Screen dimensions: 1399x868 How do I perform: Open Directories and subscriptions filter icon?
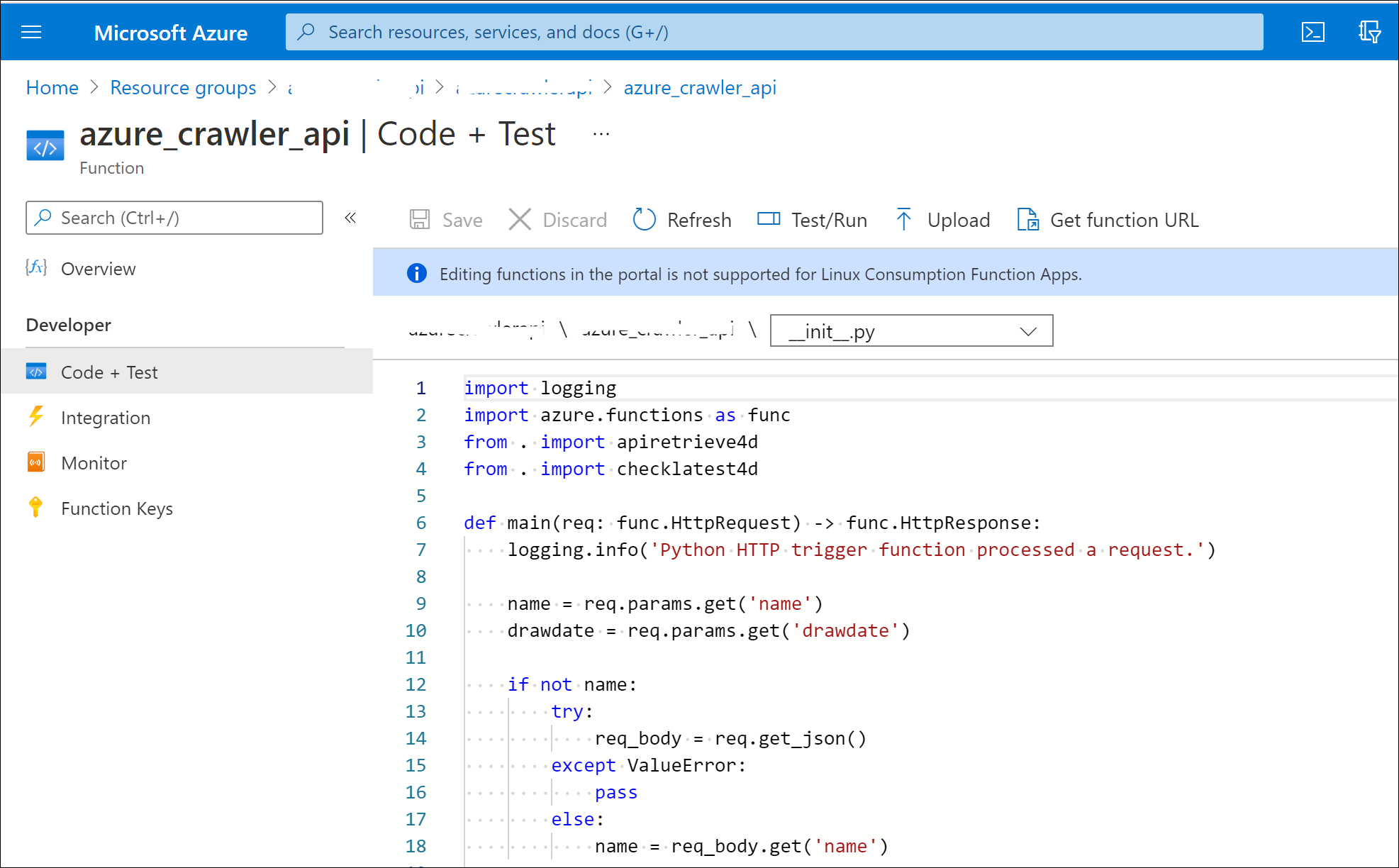(1369, 32)
